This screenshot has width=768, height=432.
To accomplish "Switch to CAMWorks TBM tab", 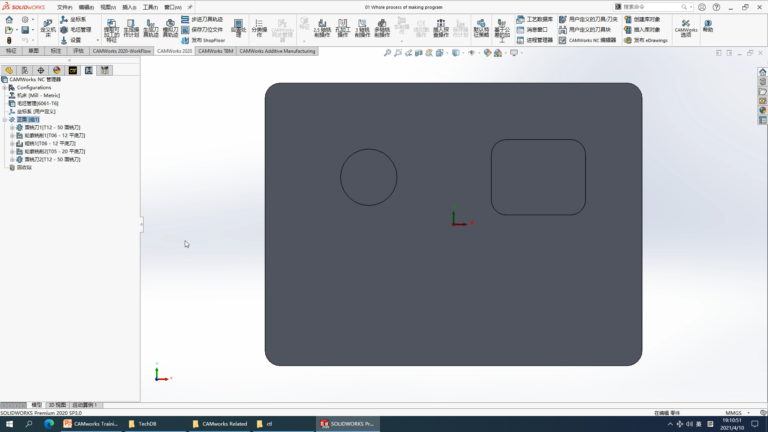I will (216, 51).
